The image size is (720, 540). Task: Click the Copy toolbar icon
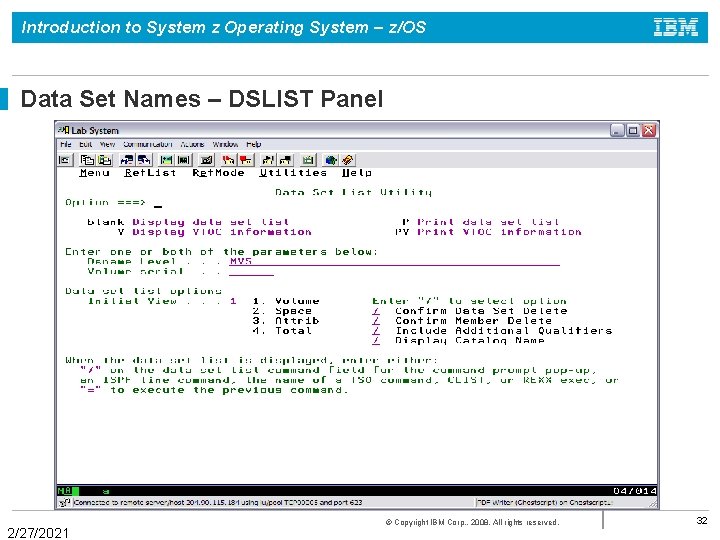87,160
